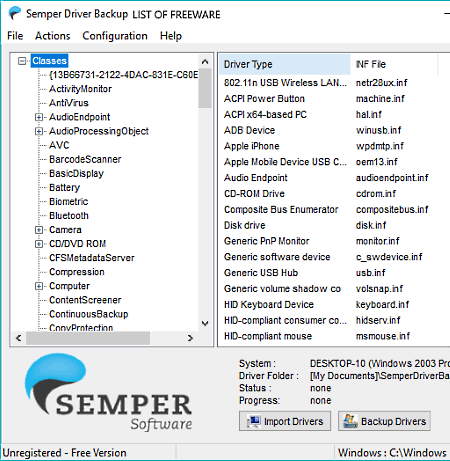Select the ContinuousBackup class
Viewport: 450px width, 461px height.
(89, 314)
